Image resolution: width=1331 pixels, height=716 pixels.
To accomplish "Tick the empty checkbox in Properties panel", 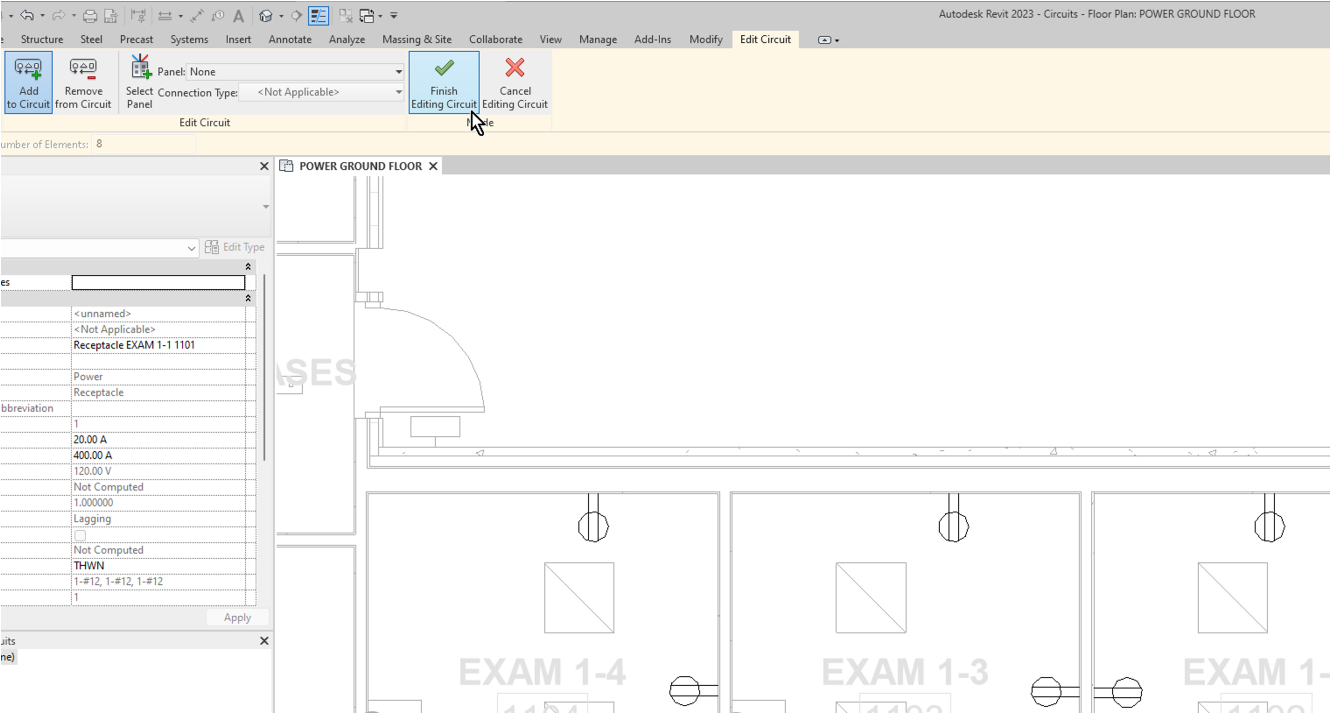I will coord(80,535).
